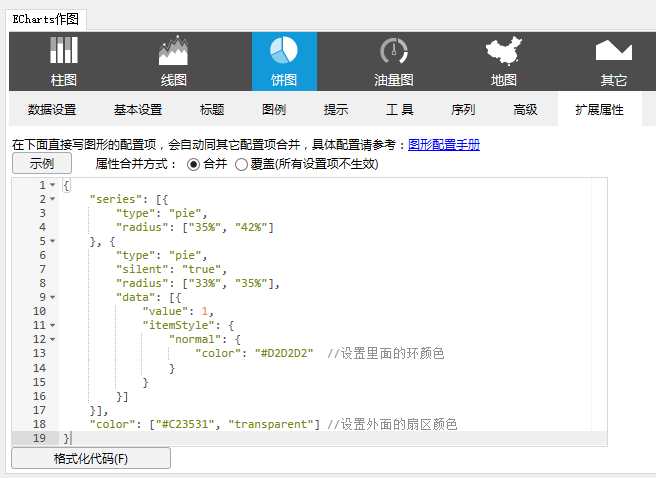This screenshot has width=656, height=478.
Task: Select the 其它 chart type icon
Action: (x=613, y=61)
